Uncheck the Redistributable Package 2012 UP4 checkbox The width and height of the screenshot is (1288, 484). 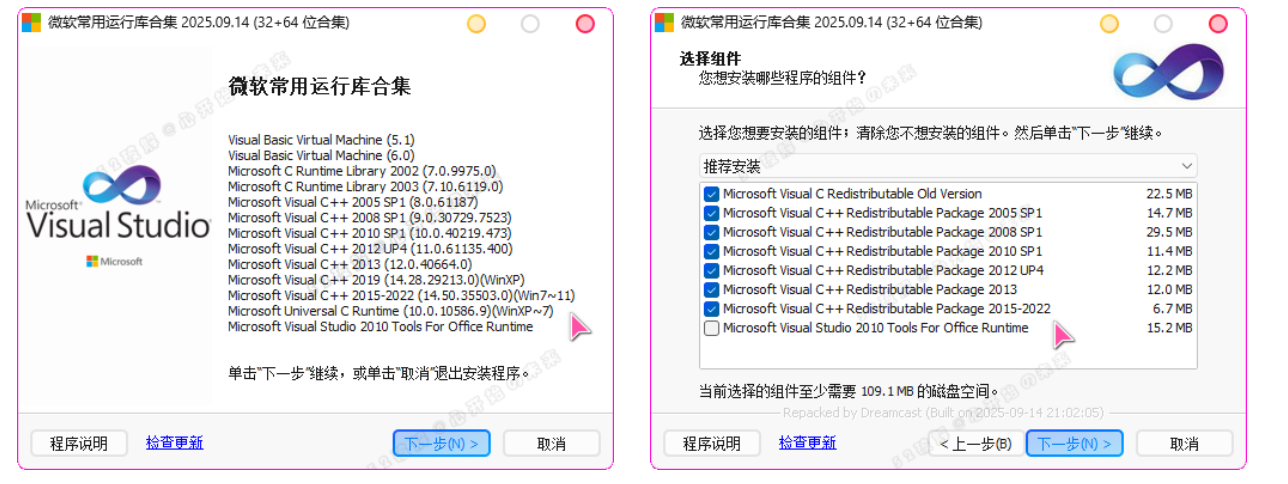pos(711,270)
